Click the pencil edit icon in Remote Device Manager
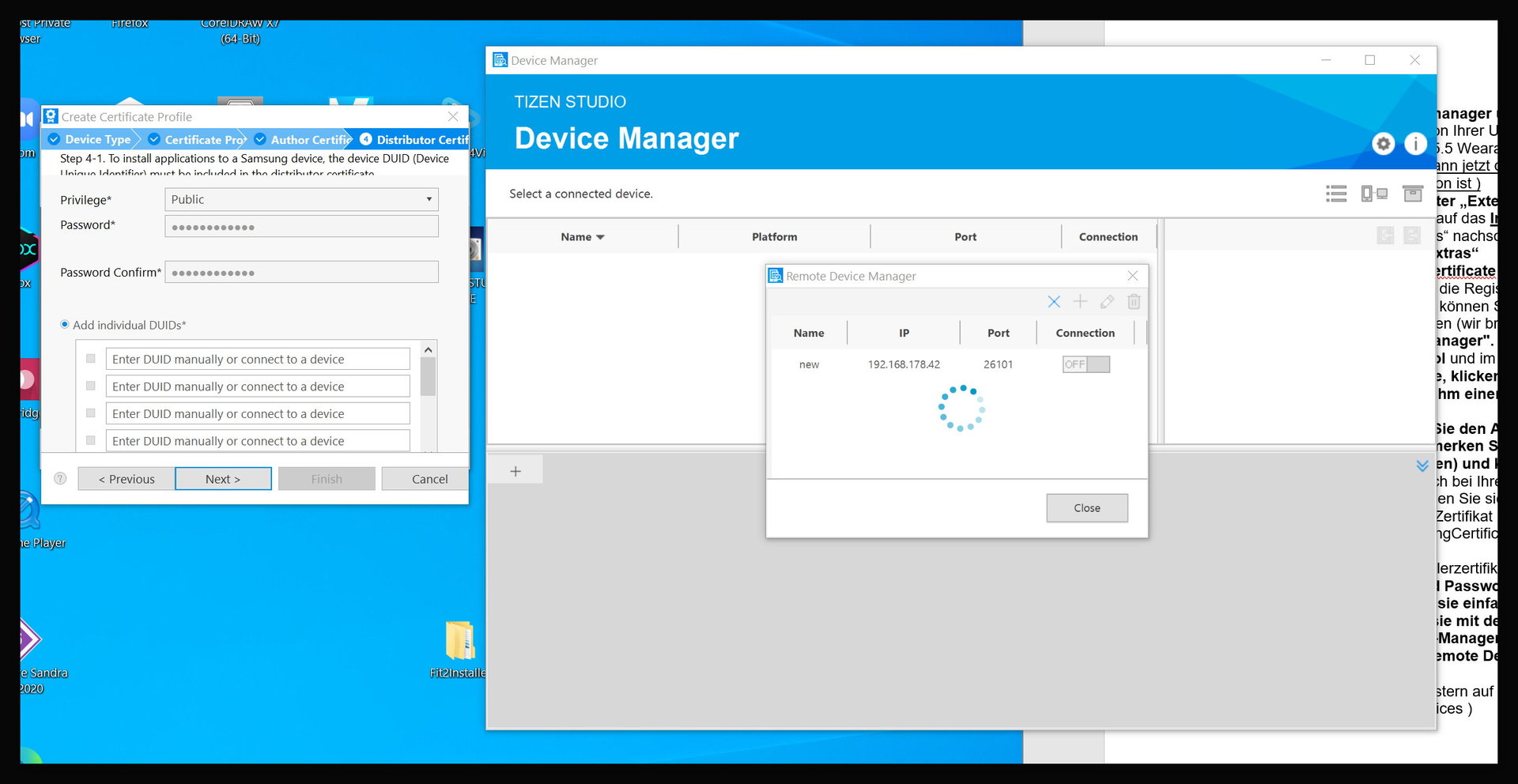Image resolution: width=1518 pixels, height=784 pixels. click(x=1107, y=301)
